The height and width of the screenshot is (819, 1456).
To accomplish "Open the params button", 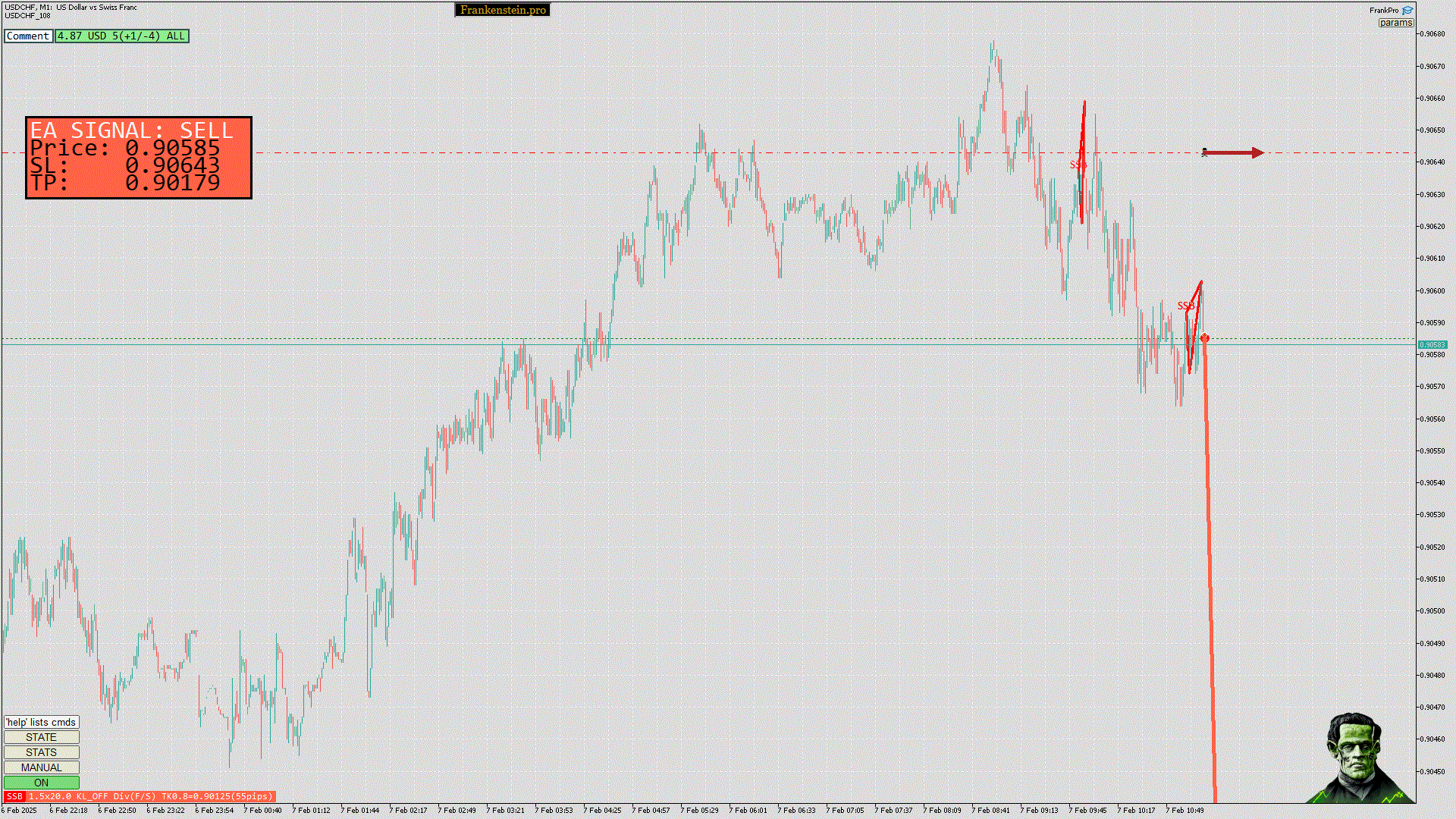I will pos(1395,23).
